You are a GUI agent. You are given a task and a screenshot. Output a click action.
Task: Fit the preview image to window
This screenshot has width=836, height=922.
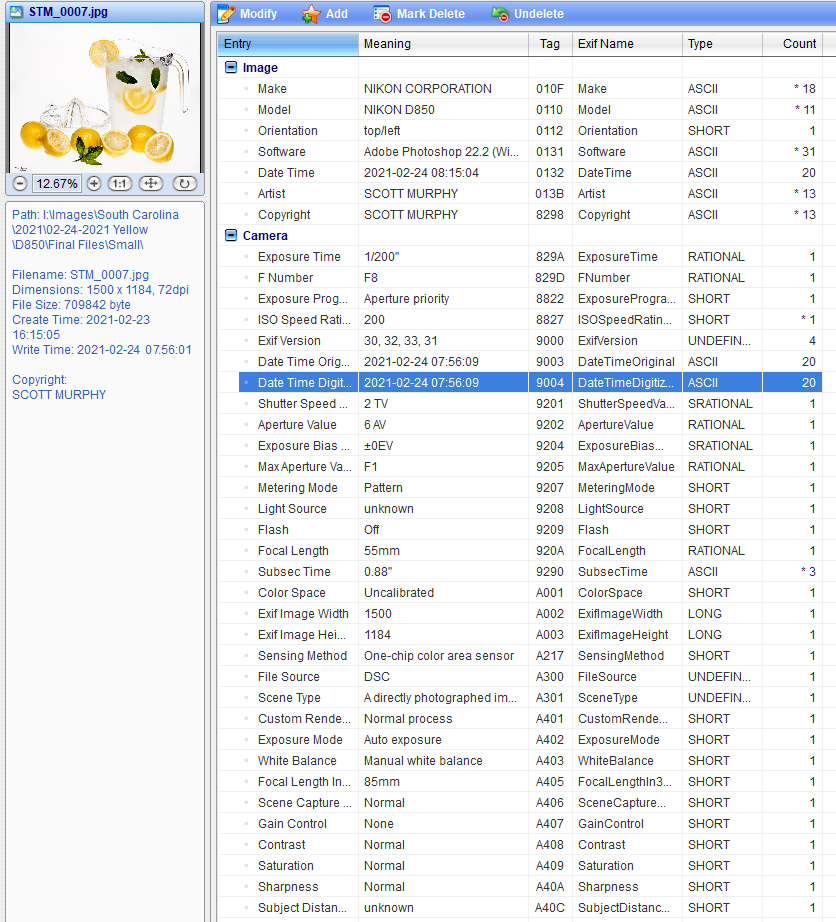(x=151, y=183)
